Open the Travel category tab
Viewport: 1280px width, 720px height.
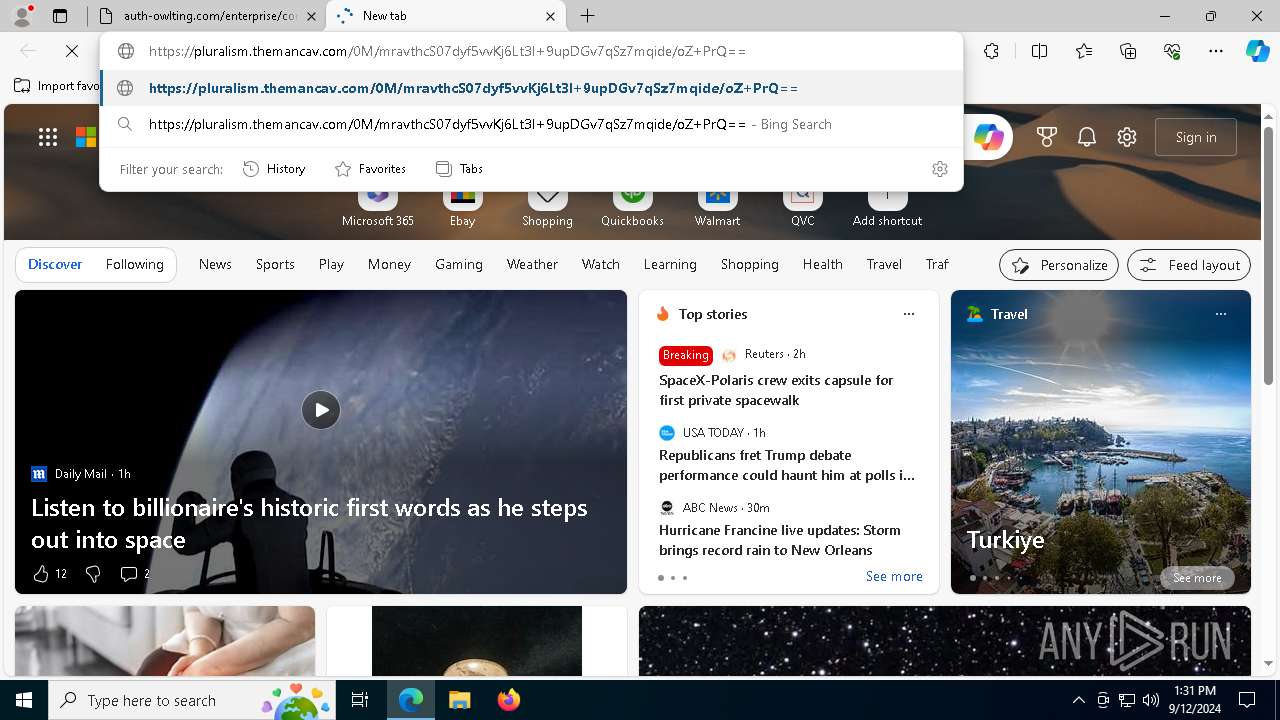click(x=884, y=264)
